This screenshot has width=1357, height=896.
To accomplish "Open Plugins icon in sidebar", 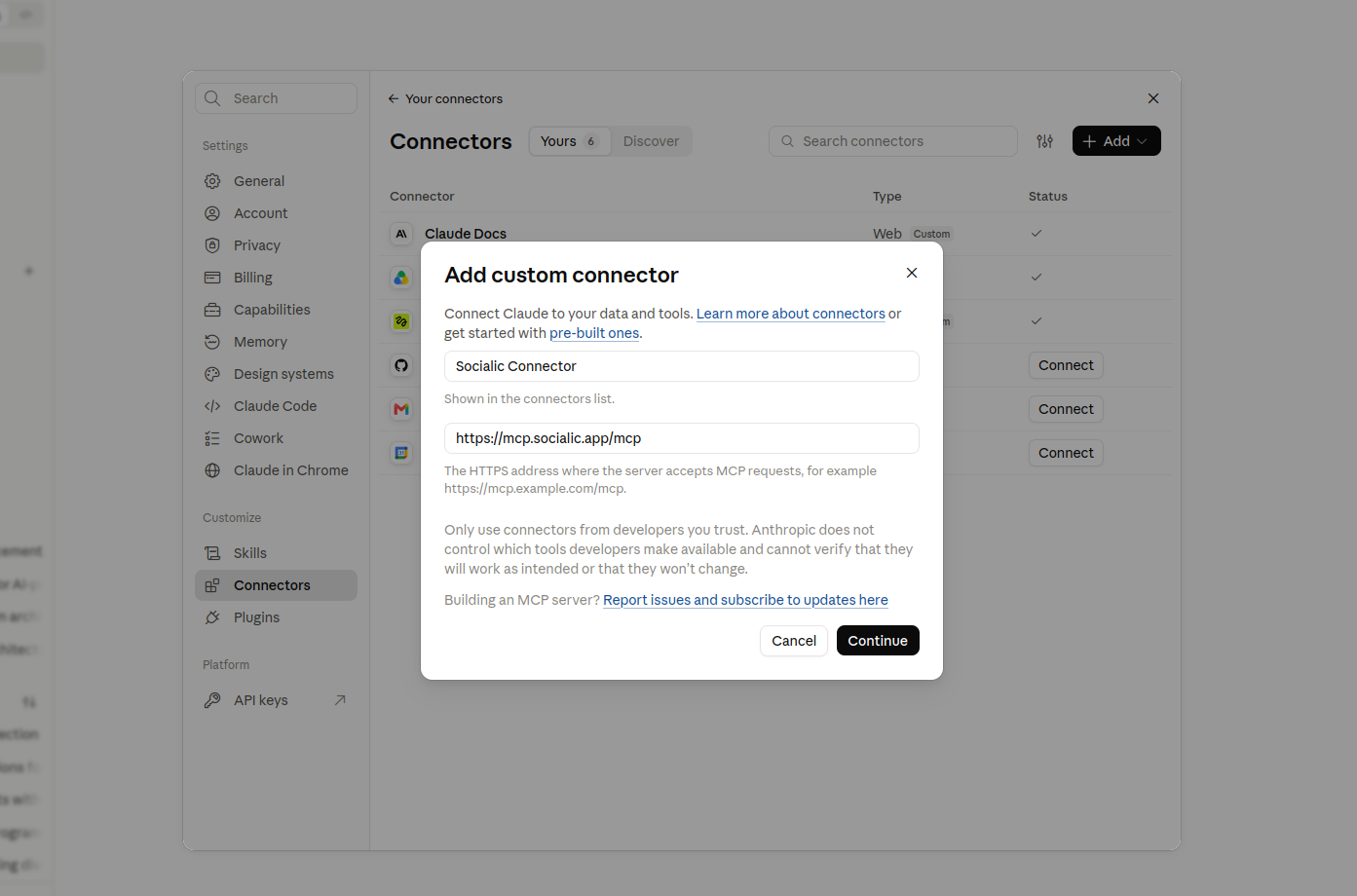I will click(212, 617).
